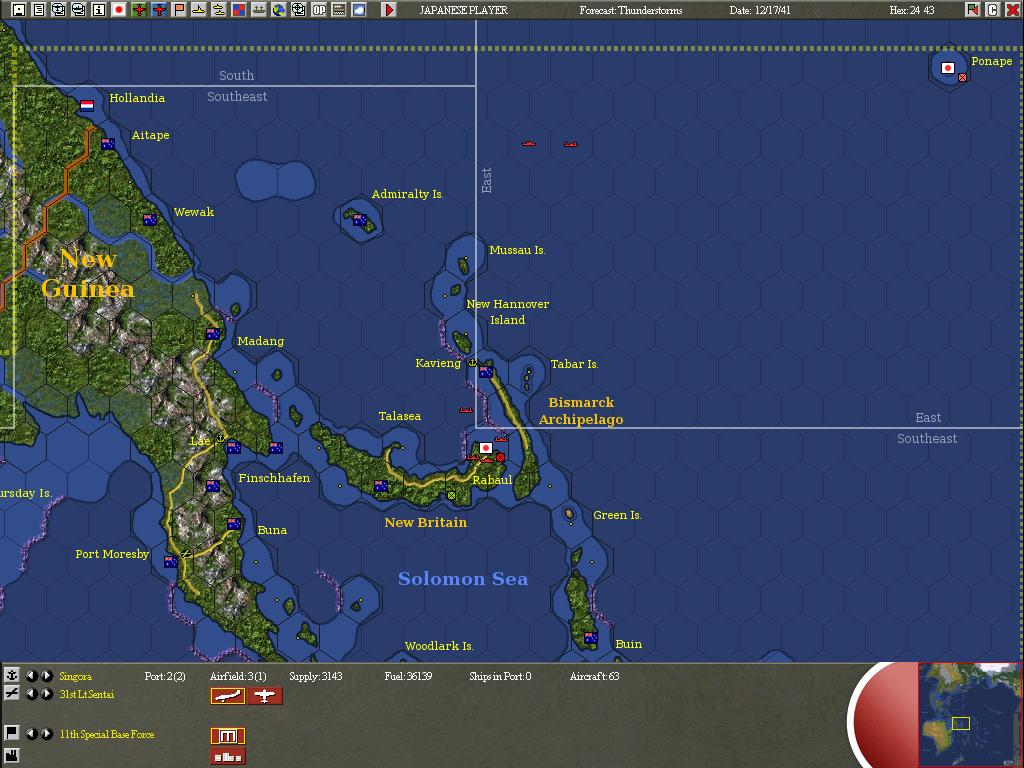The height and width of the screenshot is (768, 1024).
Task: Click the Fuel: 36139 value
Action: [x=408, y=676]
